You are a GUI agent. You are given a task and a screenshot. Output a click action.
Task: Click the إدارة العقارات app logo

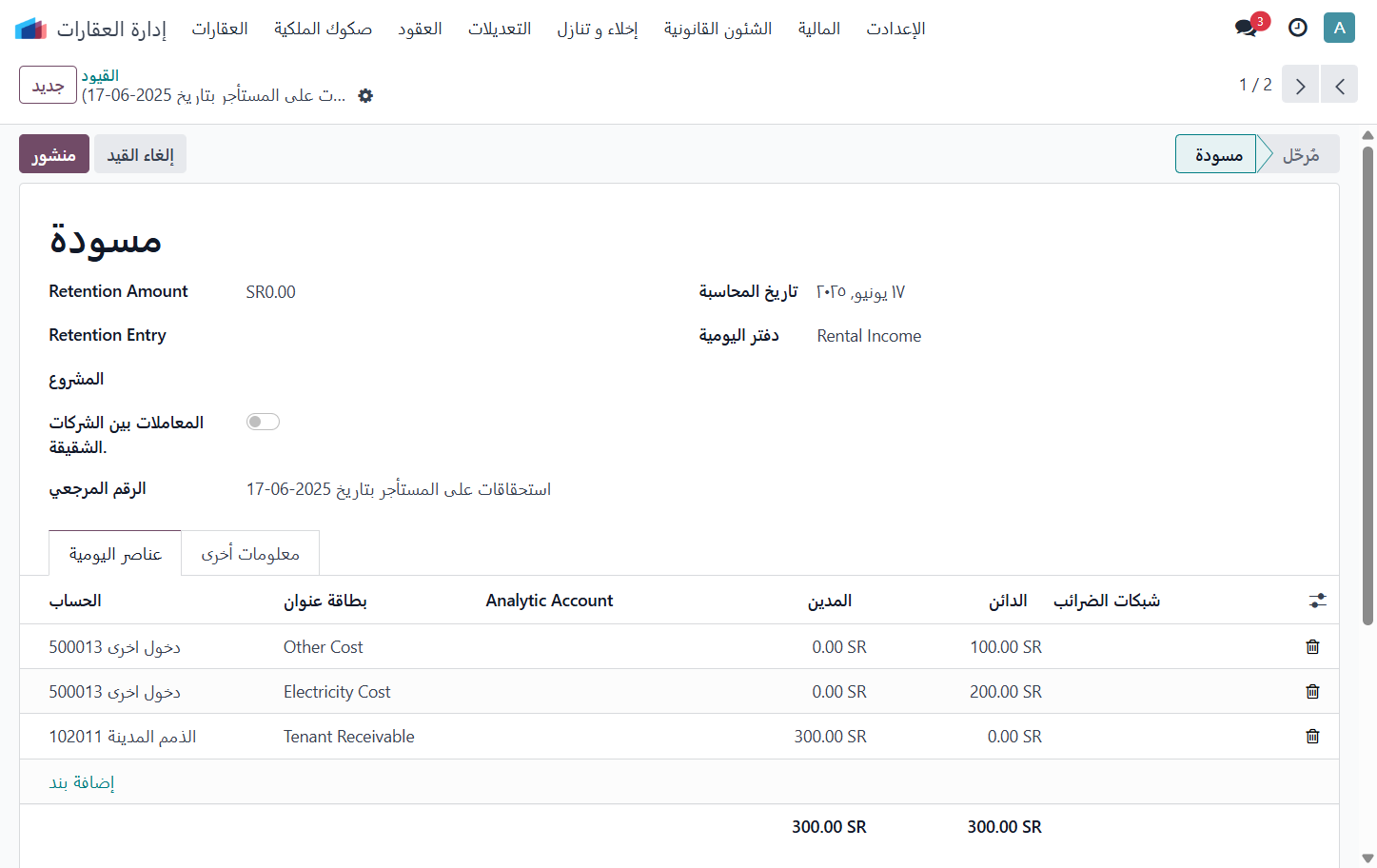click(x=30, y=29)
